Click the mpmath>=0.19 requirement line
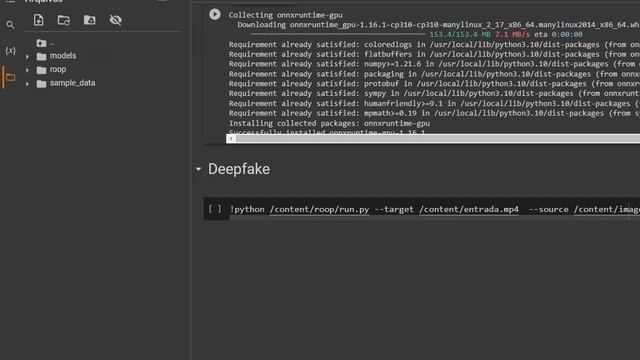 [434, 113]
